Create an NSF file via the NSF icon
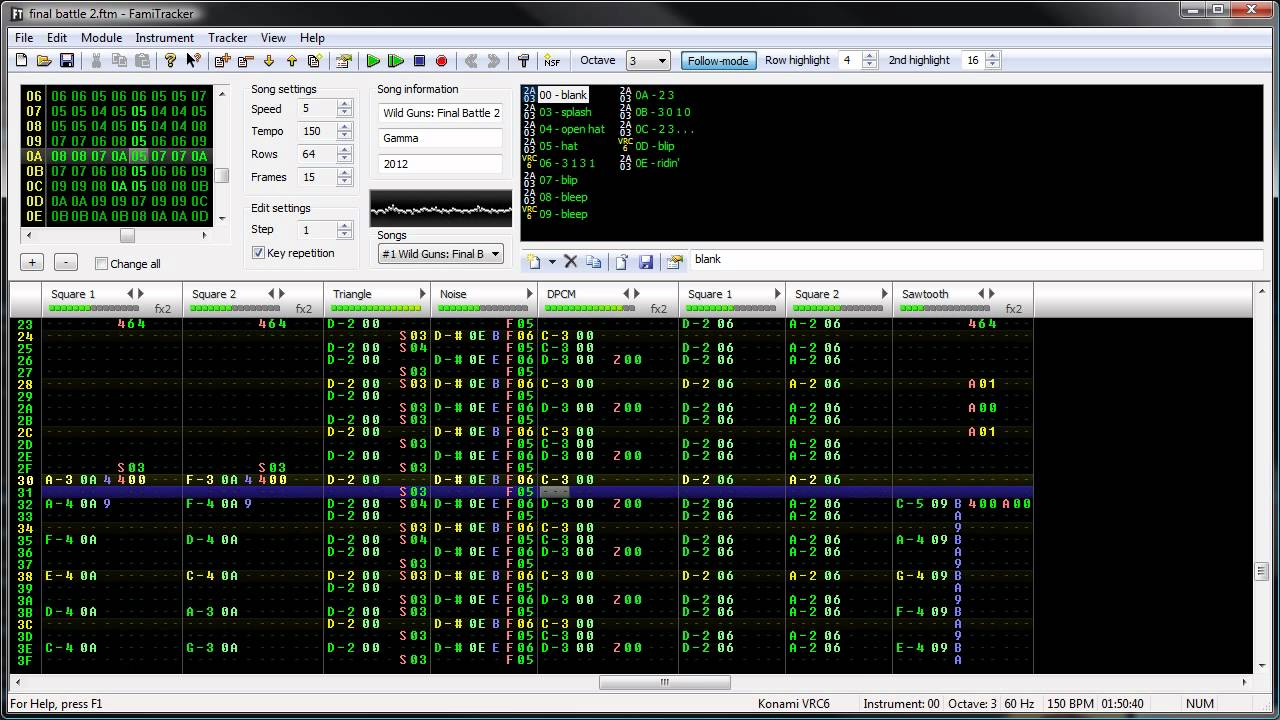This screenshot has width=1280, height=720. (x=552, y=61)
